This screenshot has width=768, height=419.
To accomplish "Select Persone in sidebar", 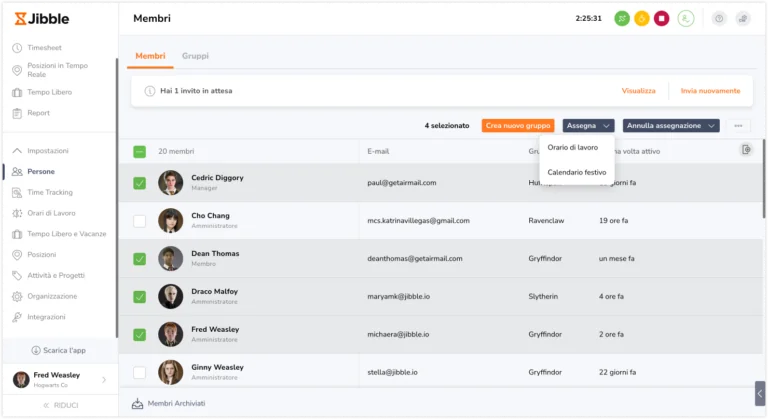I will [x=41, y=172].
